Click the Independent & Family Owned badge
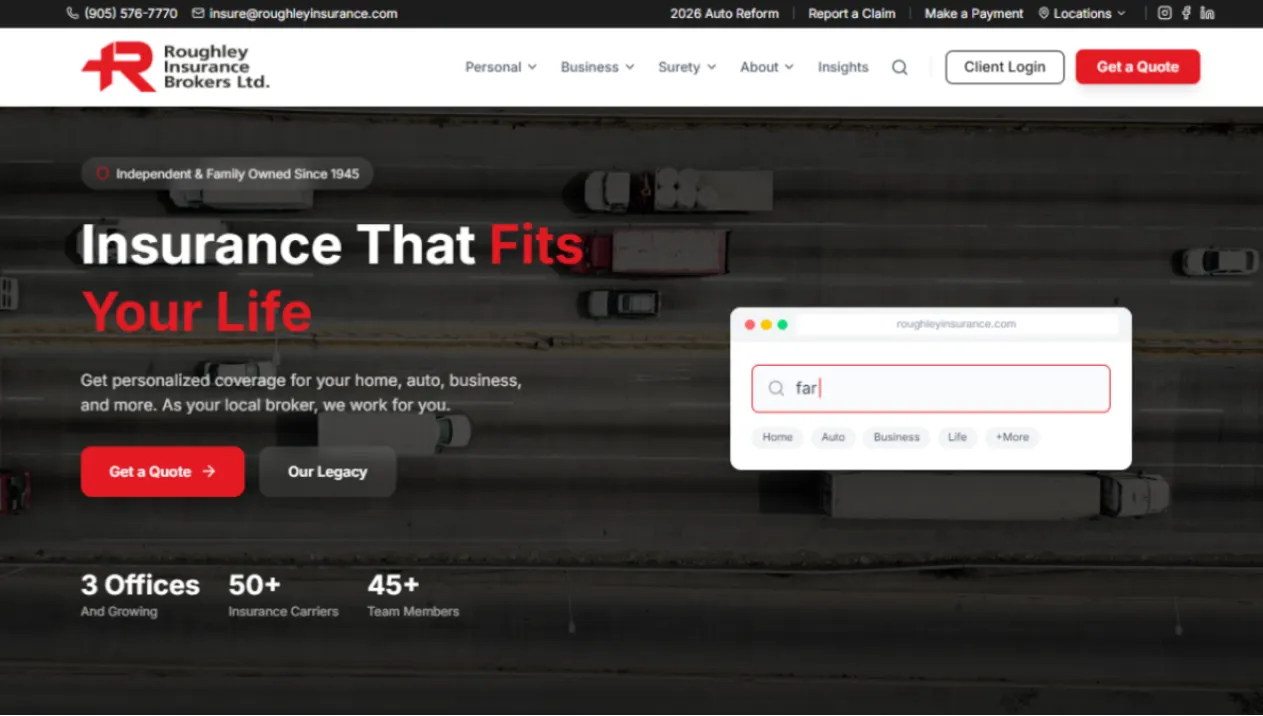This screenshot has width=1263, height=716. pos(227,174)
